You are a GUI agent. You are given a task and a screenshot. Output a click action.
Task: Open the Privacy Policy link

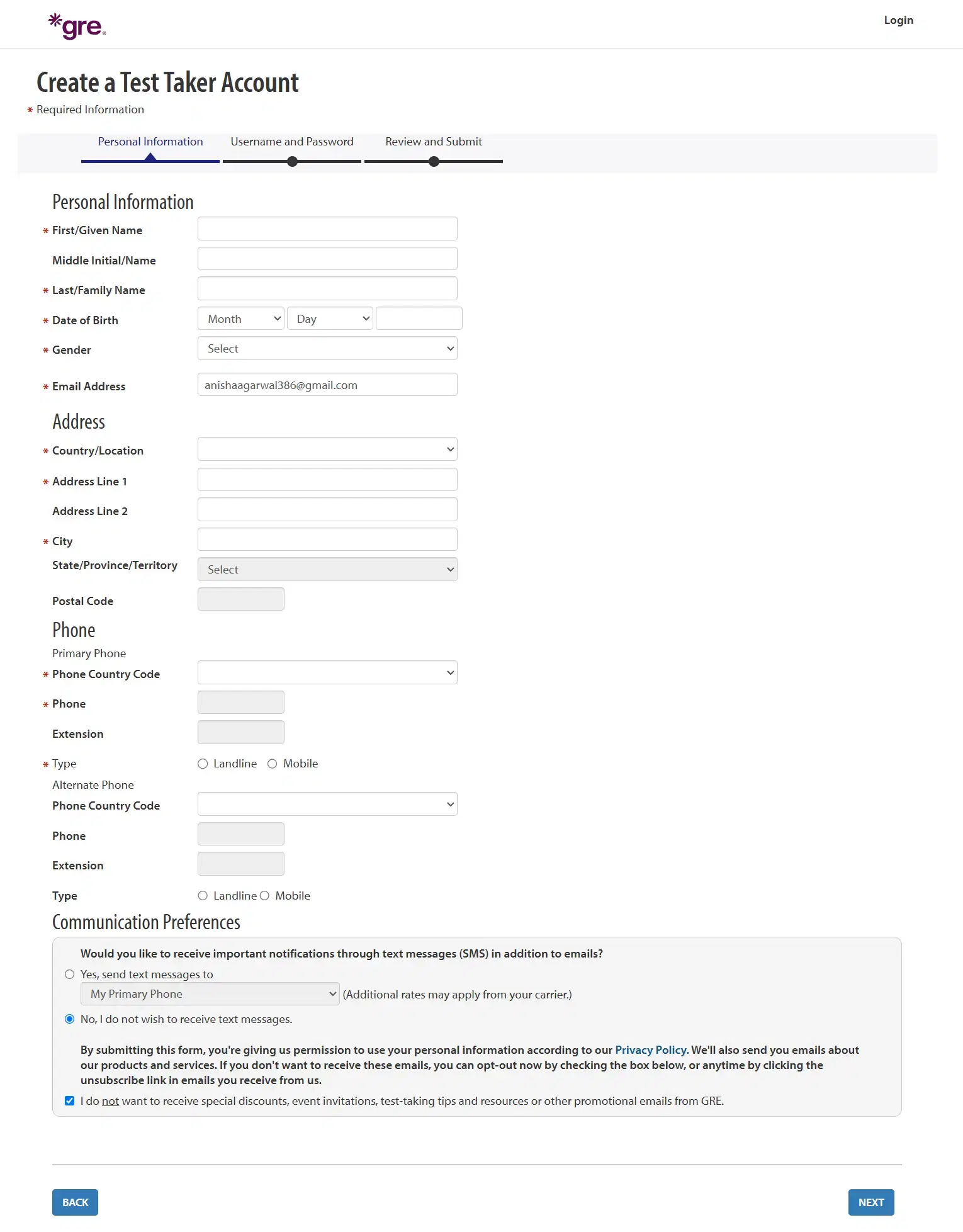tap(650, 1049)
